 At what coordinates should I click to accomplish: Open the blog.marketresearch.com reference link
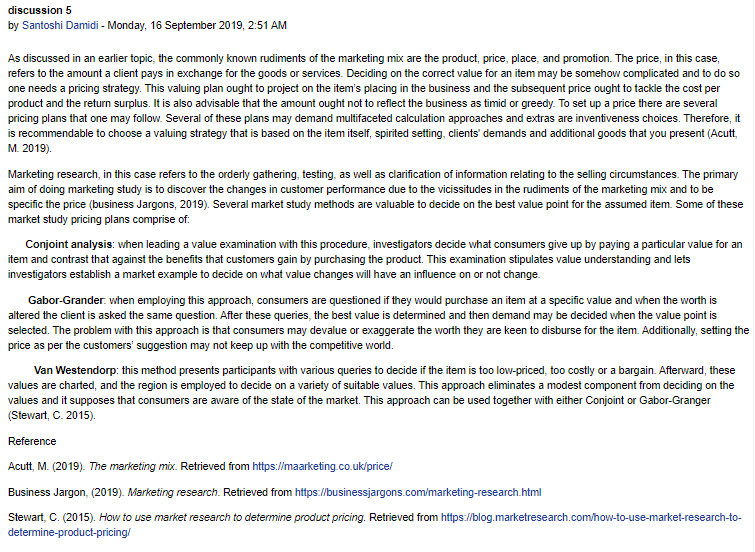591,517
